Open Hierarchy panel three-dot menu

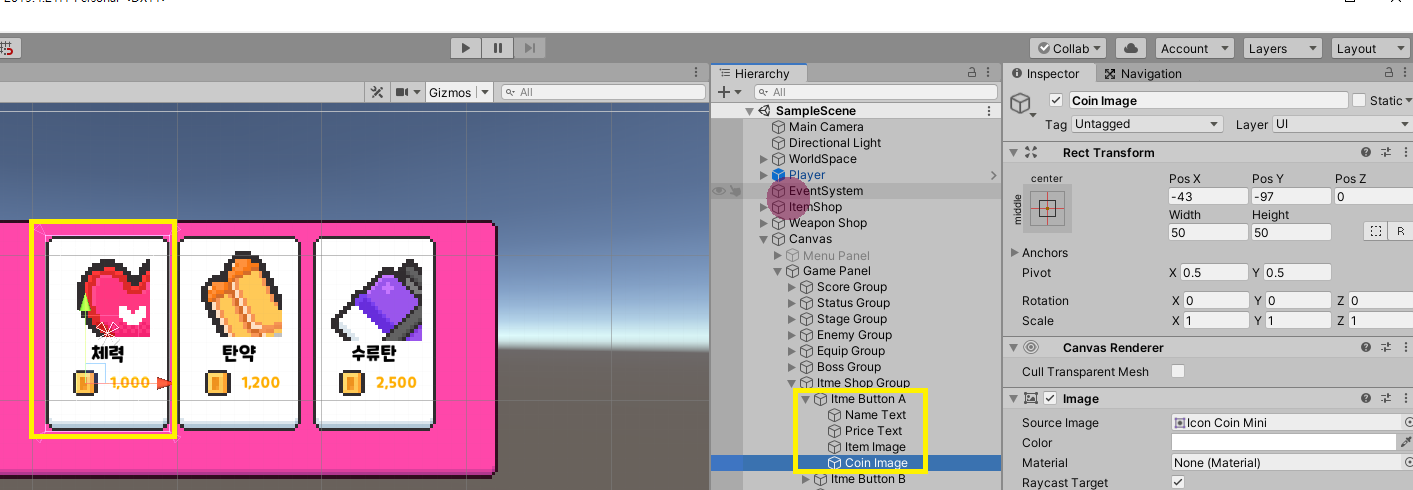click(x=989, y=73)
